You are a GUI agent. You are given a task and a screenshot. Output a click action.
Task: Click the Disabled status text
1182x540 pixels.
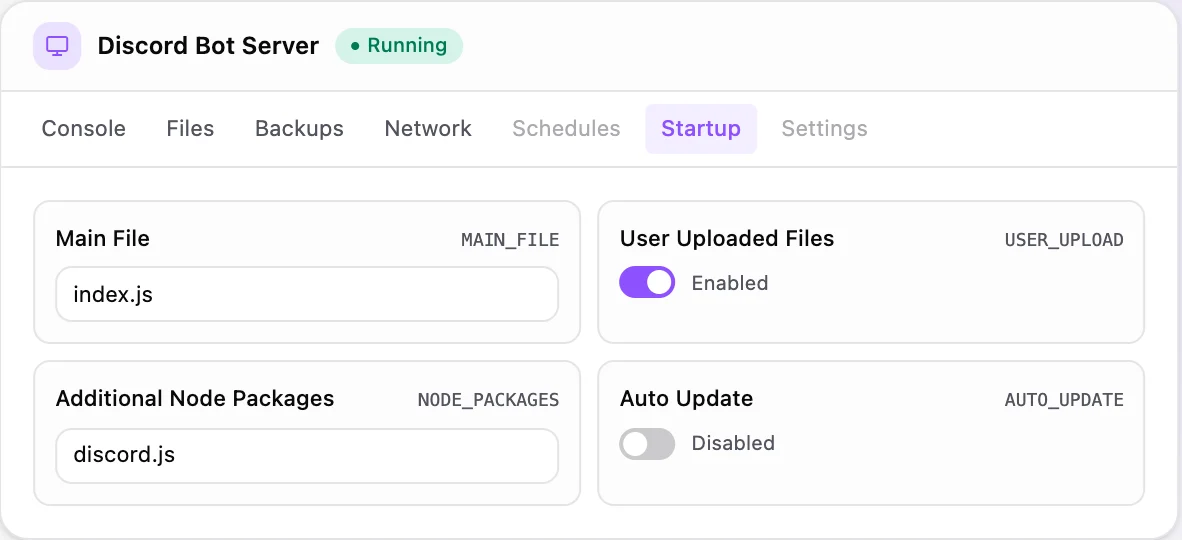click(x=733, y=443)
